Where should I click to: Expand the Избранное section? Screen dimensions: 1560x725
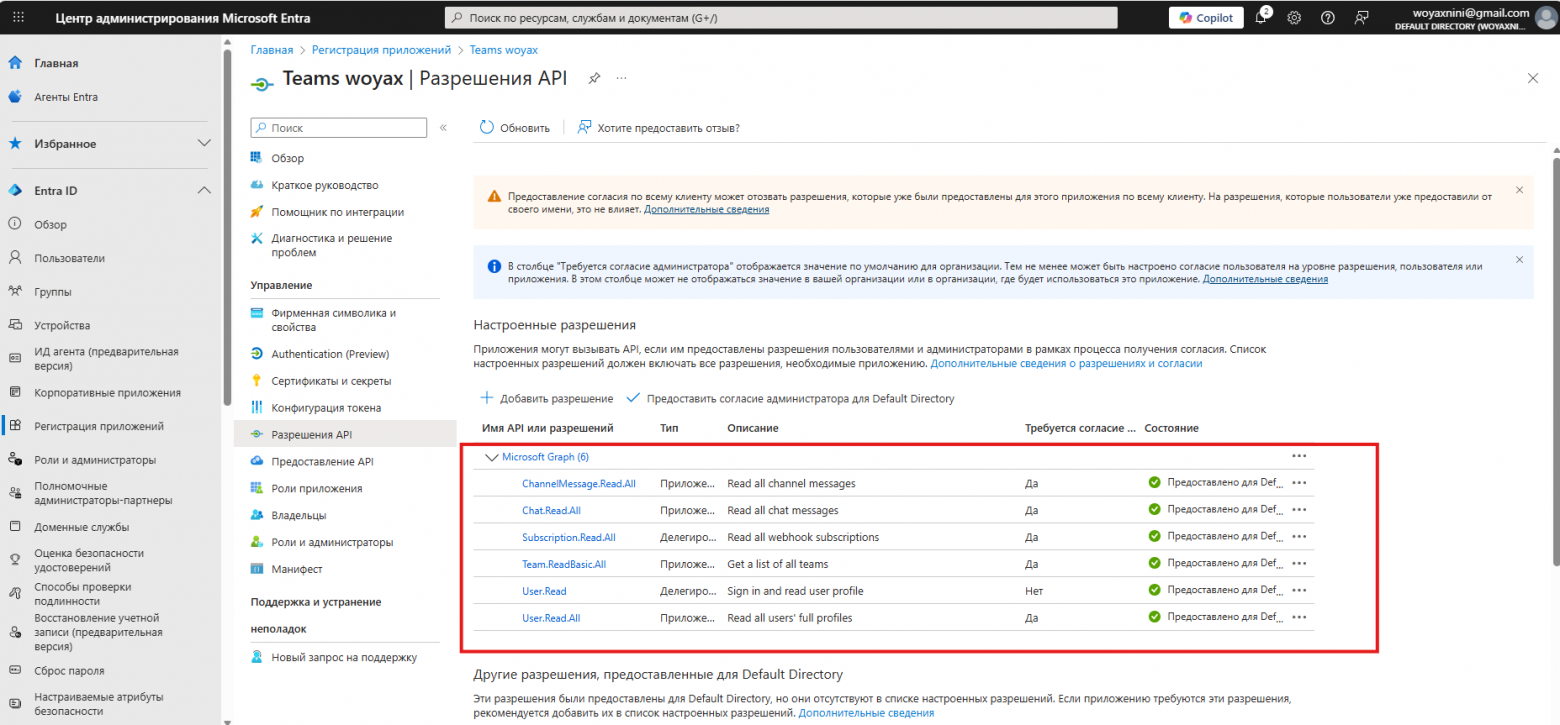click(x=204, y=144)
